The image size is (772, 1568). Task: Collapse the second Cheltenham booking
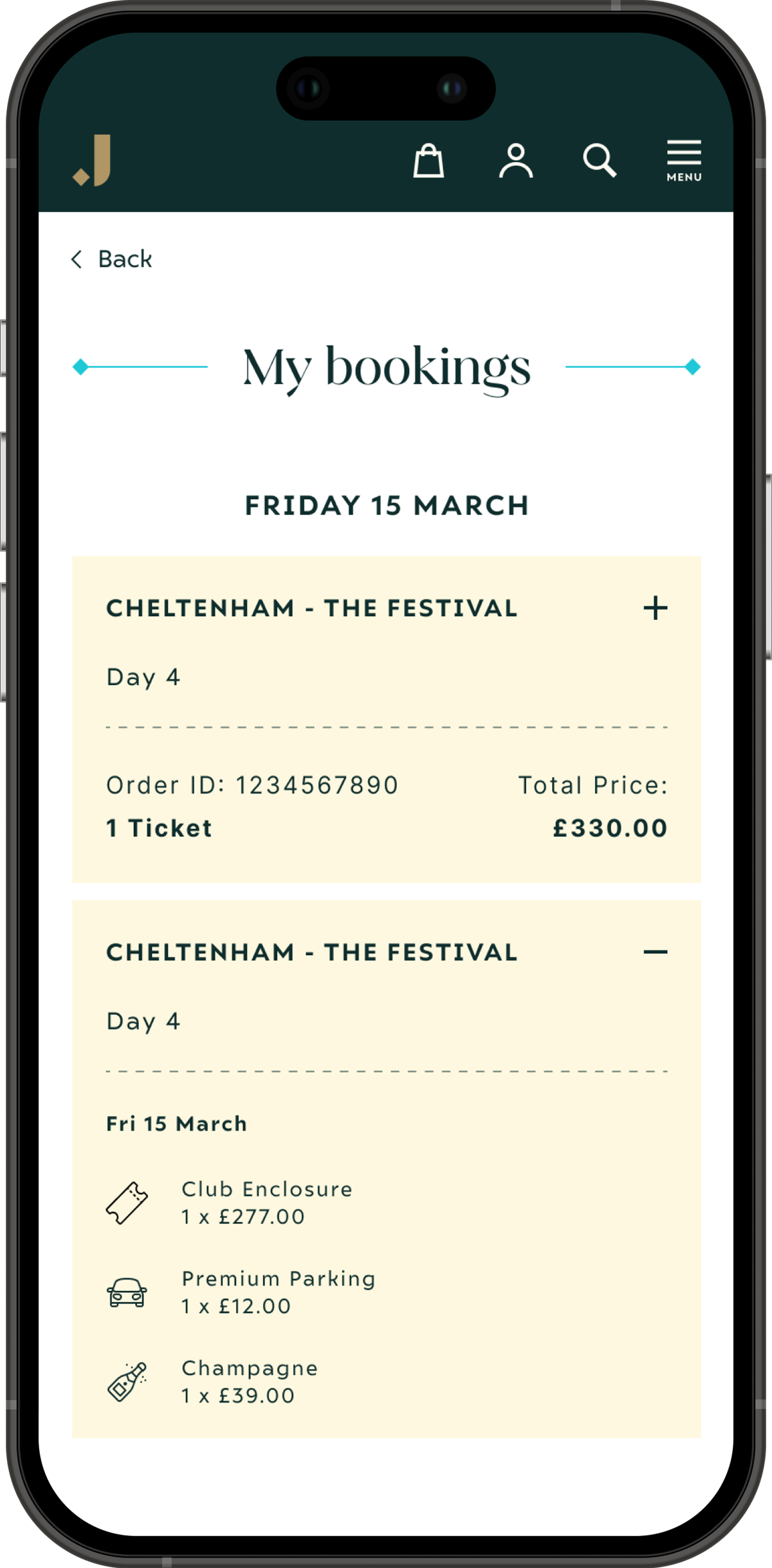coord(655,952)
